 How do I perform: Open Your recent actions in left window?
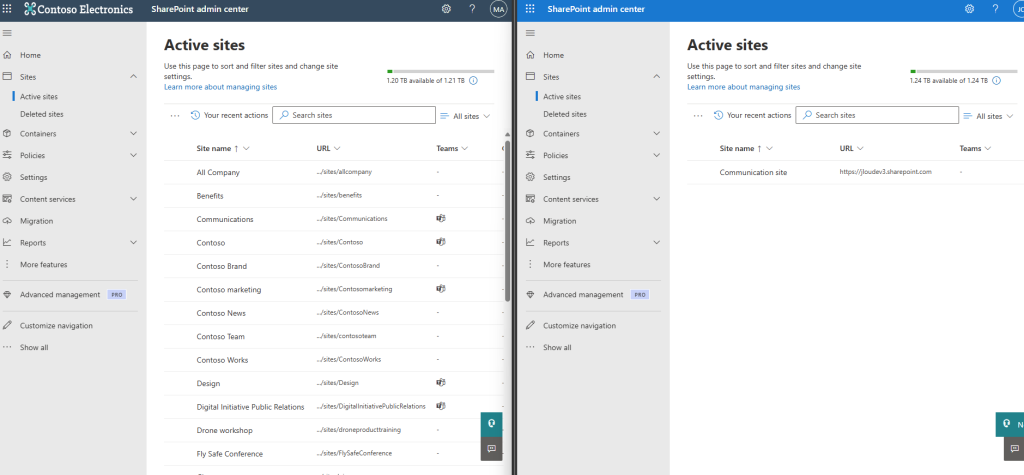click(229, 116)
